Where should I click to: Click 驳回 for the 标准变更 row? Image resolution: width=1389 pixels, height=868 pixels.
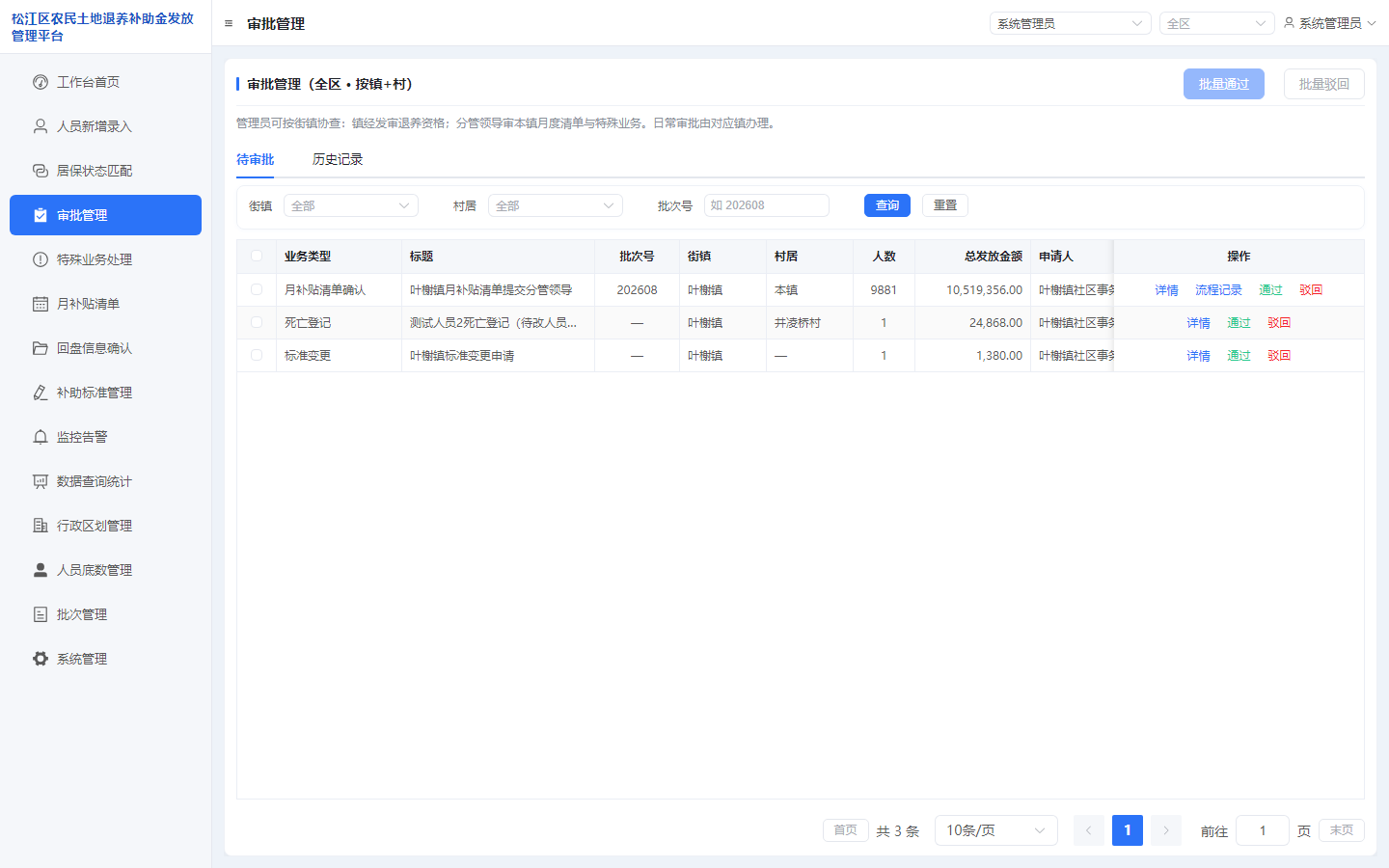click(1279, 356)
